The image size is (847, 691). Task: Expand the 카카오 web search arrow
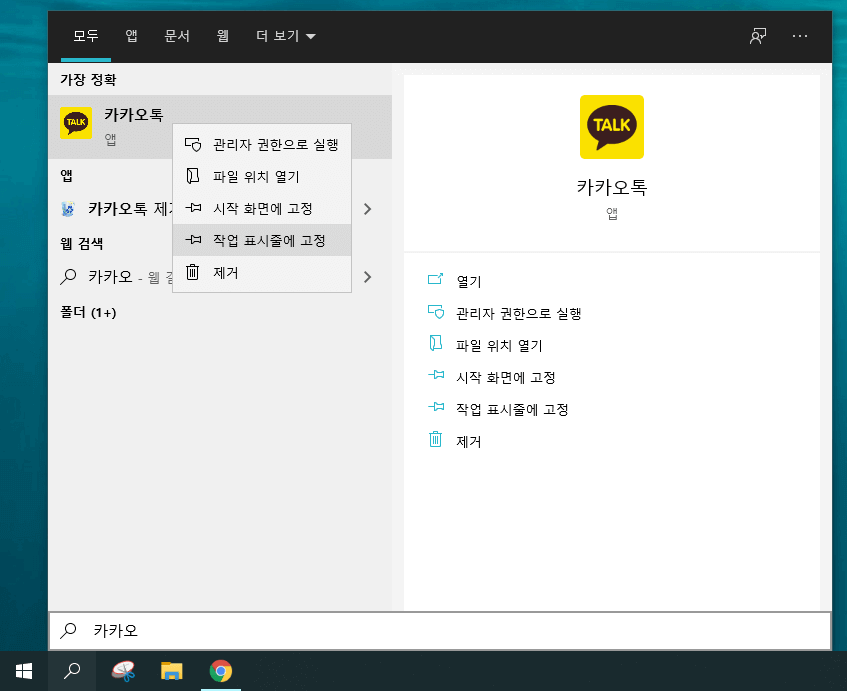pyautogui.click(x=368, y=277)
